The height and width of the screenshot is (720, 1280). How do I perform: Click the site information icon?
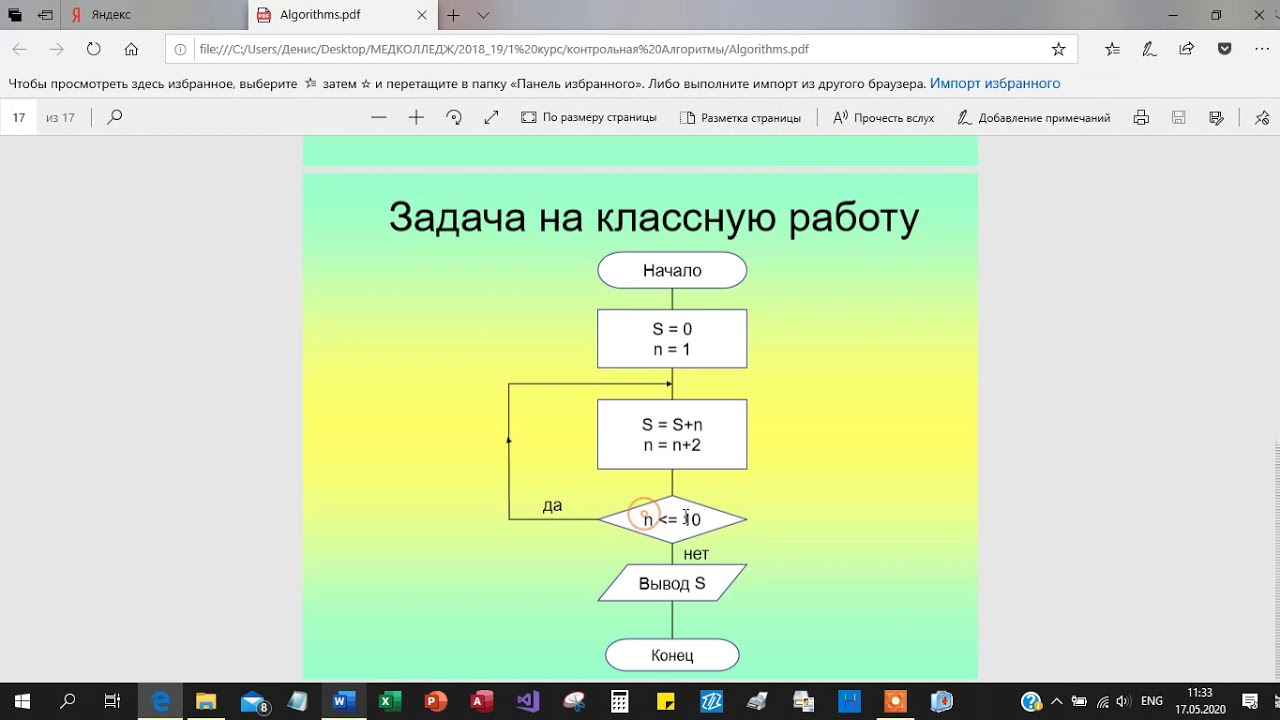[x=180, y=49]
